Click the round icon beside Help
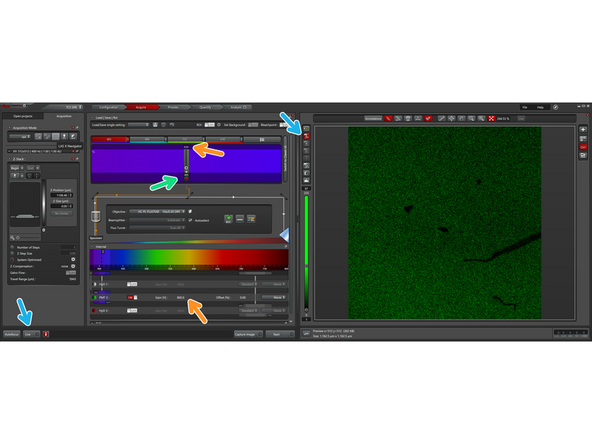592x444 pixels. point(555,107)
